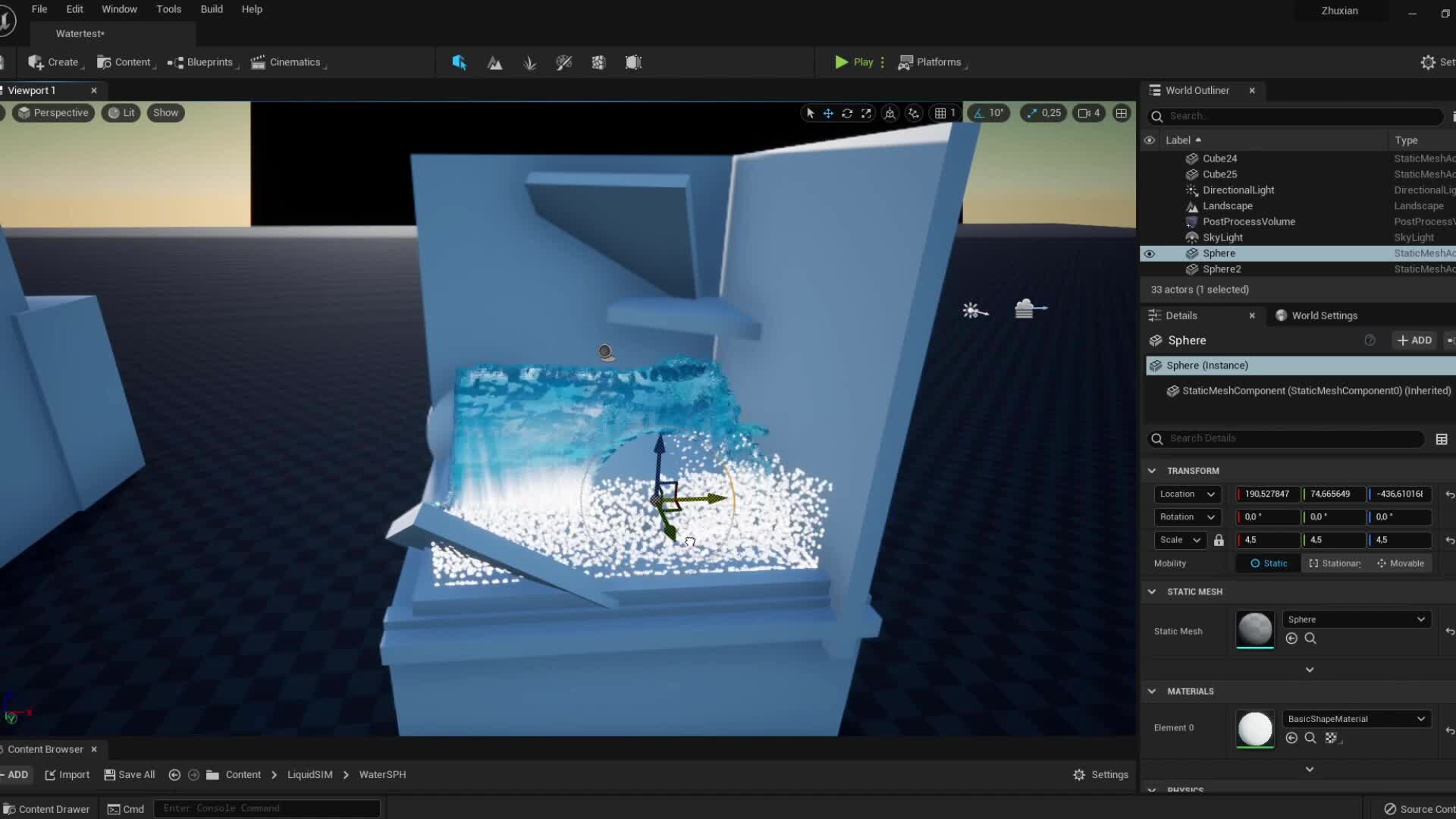Collapse the TRANSFORM section
Screen dimensions: 1456x819
click(1152, 471)
